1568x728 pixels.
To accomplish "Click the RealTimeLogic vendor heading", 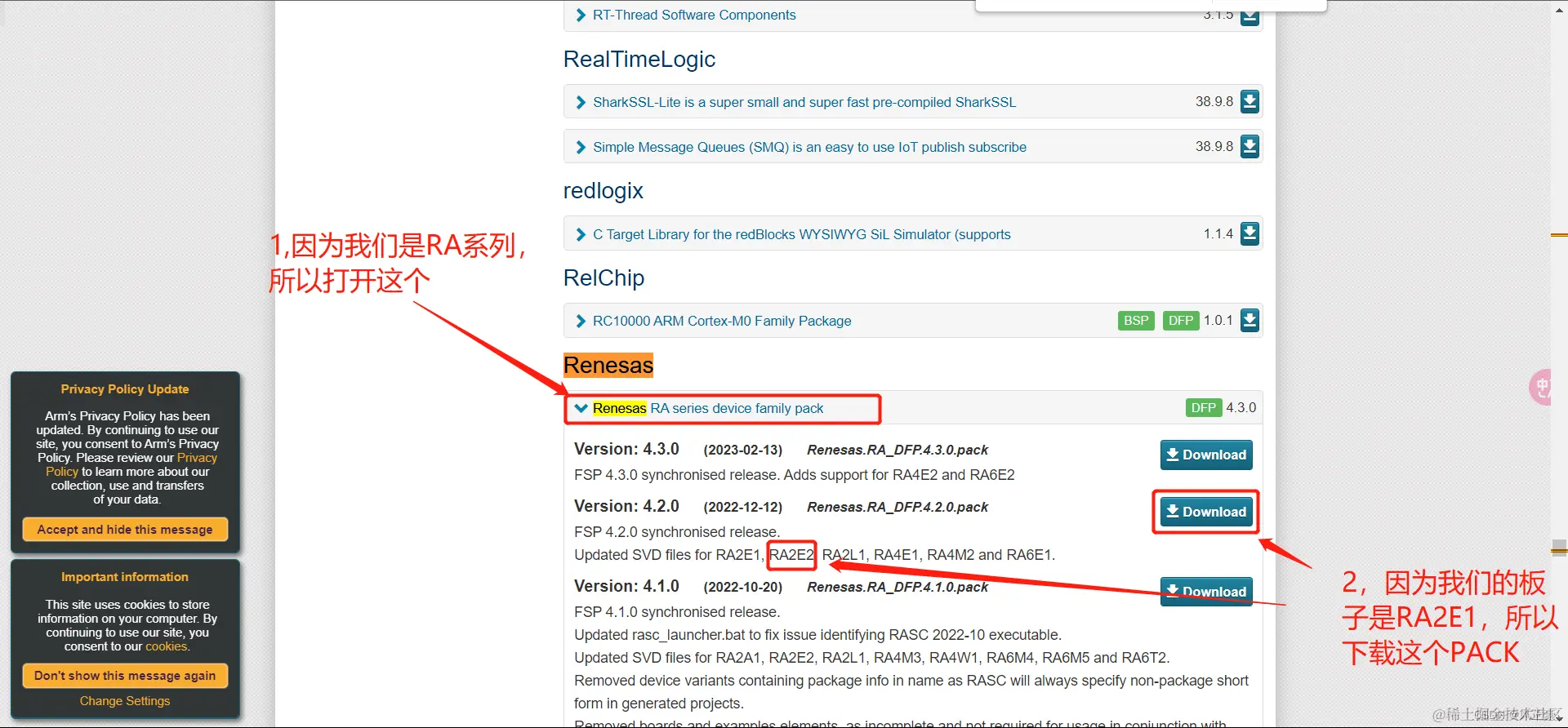I will pos(639,60).
